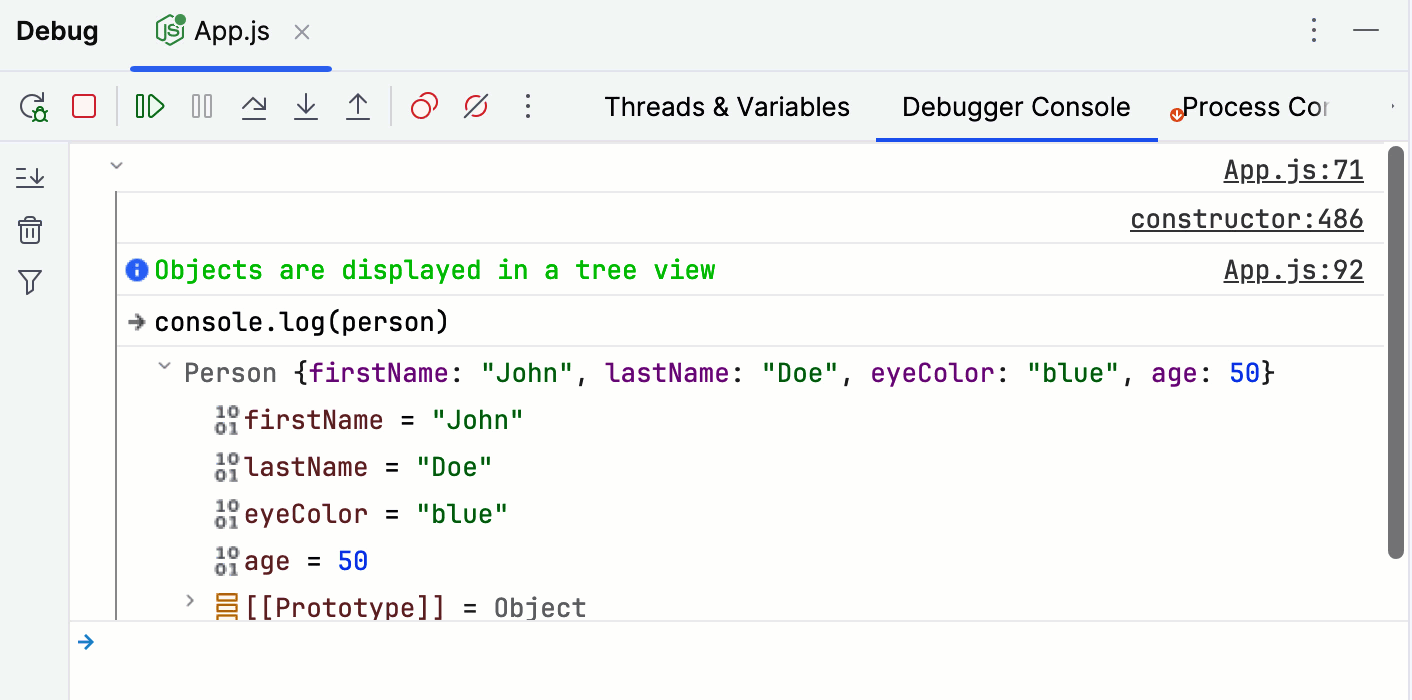The width and height of the screenshot is (1412, 700).
Task: Resume program execution
Action: [x=149, y=106]
